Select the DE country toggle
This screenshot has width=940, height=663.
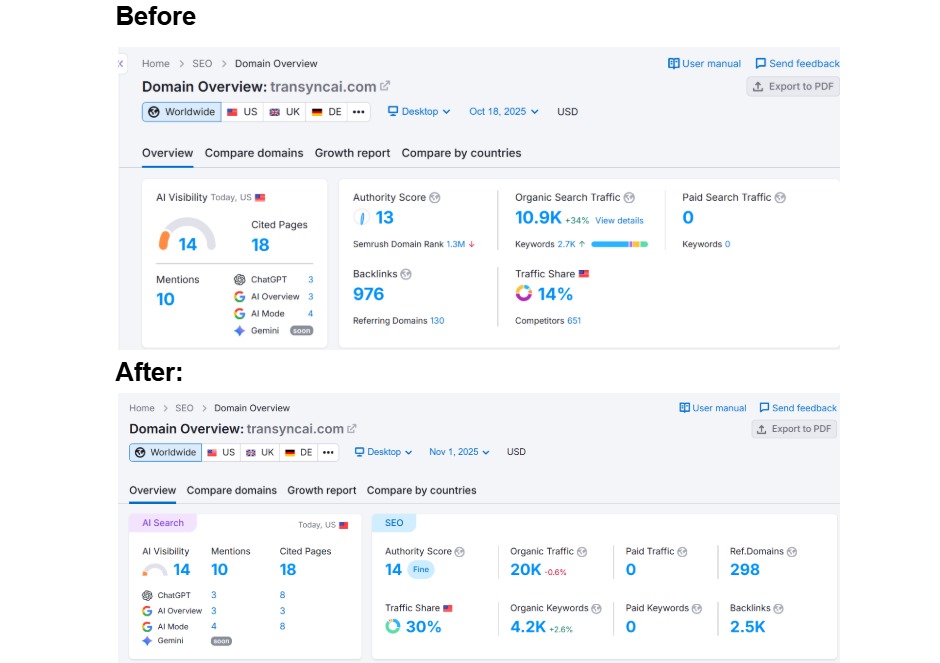pyautogui.click(x=327, y=112)
